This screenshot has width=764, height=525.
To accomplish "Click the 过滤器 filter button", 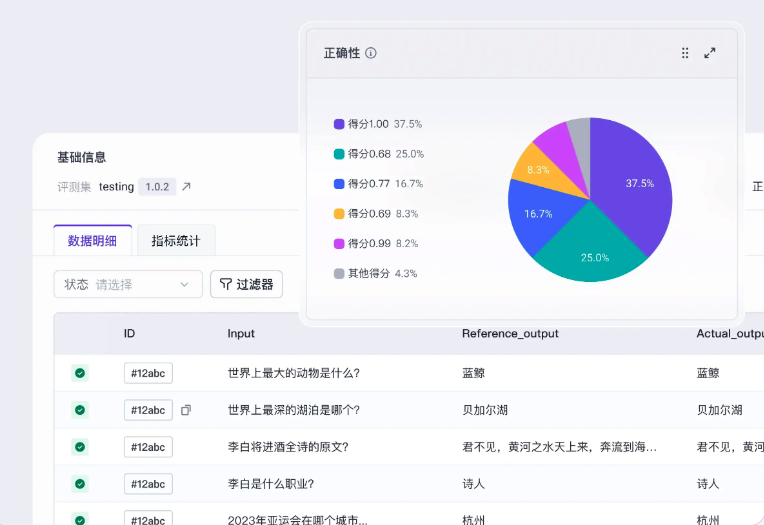I will [246, 284].
